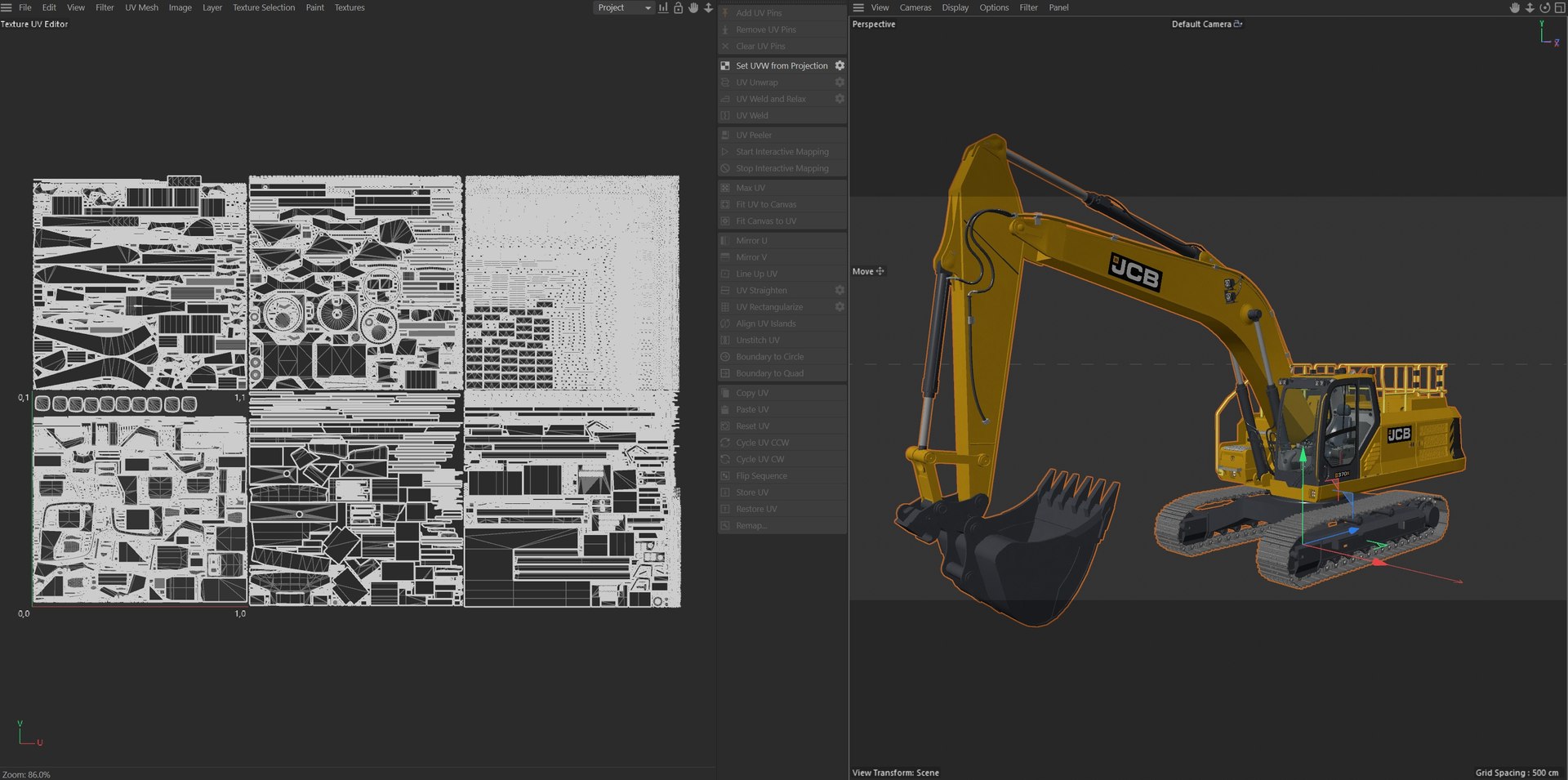The image size is (1568, 780).
Task: Click the JCB logo on excavator boom
Action: (1135, 272)
